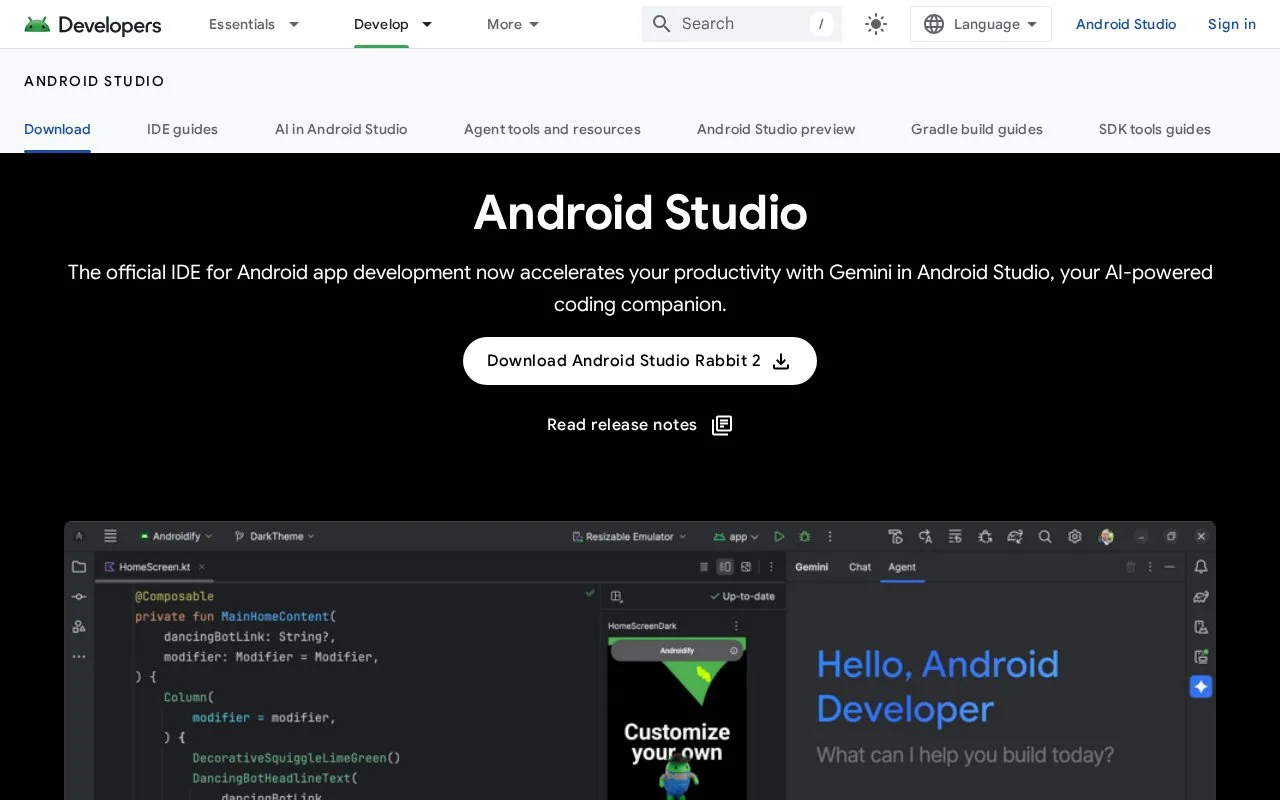Open the Project folder tool window icon

(x=79, y=567)
